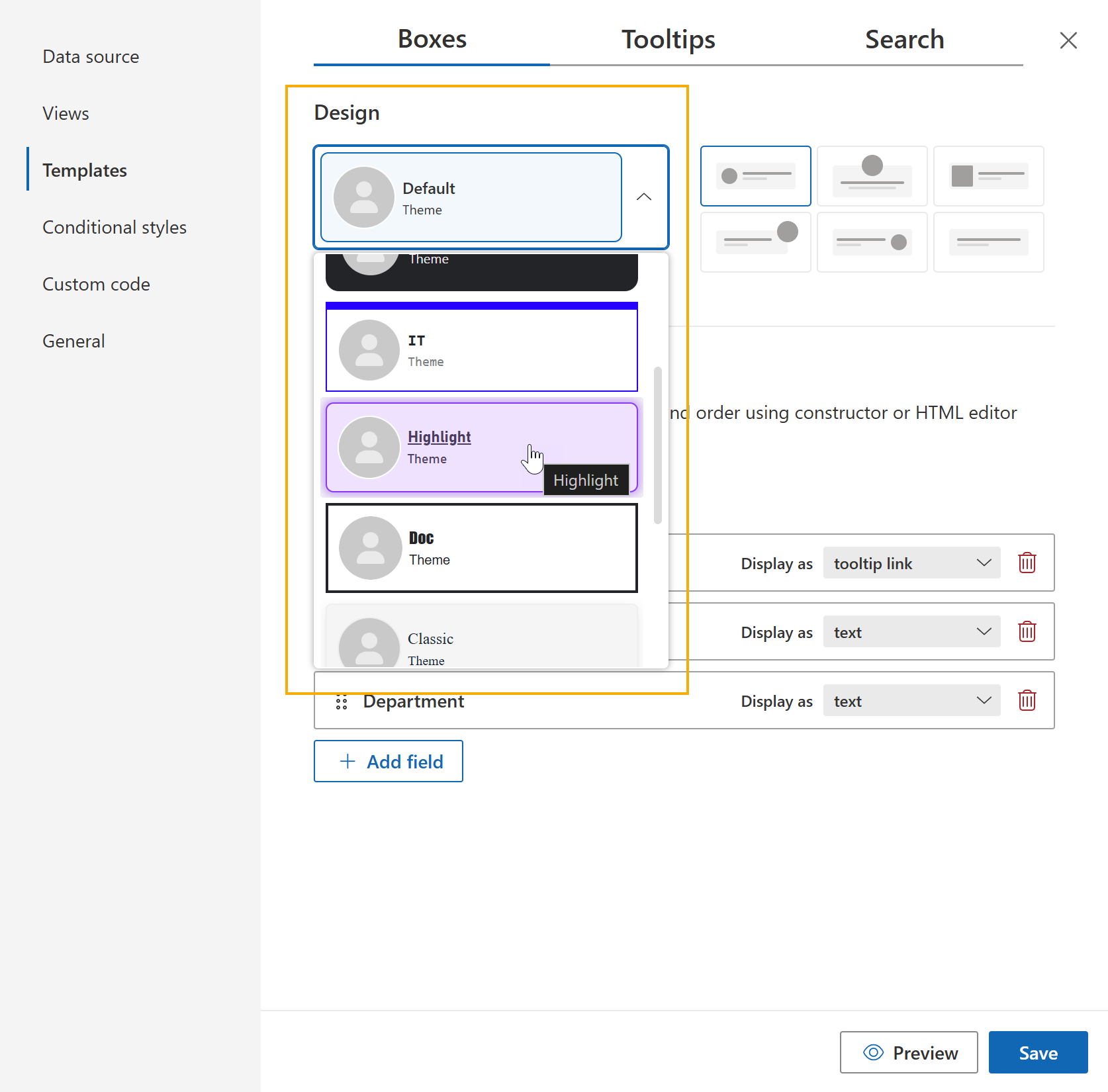Delete the field displayed as tooltip link
The height and width of the screenshot is (1092, 1108).
coord(1027,563)
